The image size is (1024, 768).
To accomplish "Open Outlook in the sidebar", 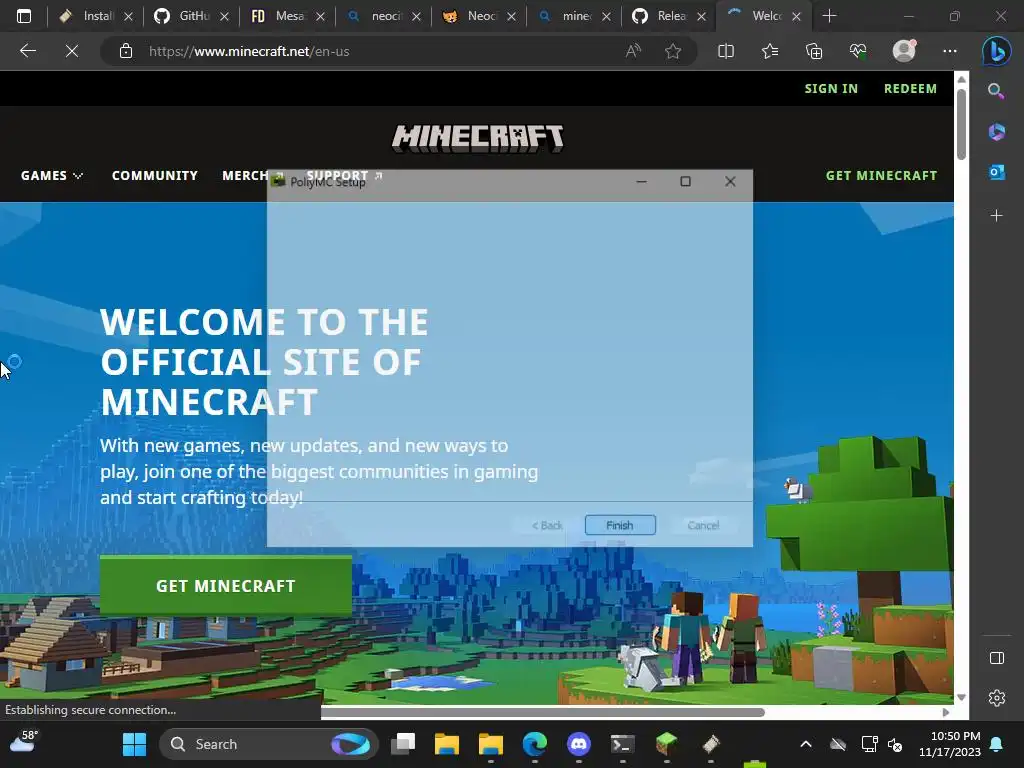I will click(996, 172).
